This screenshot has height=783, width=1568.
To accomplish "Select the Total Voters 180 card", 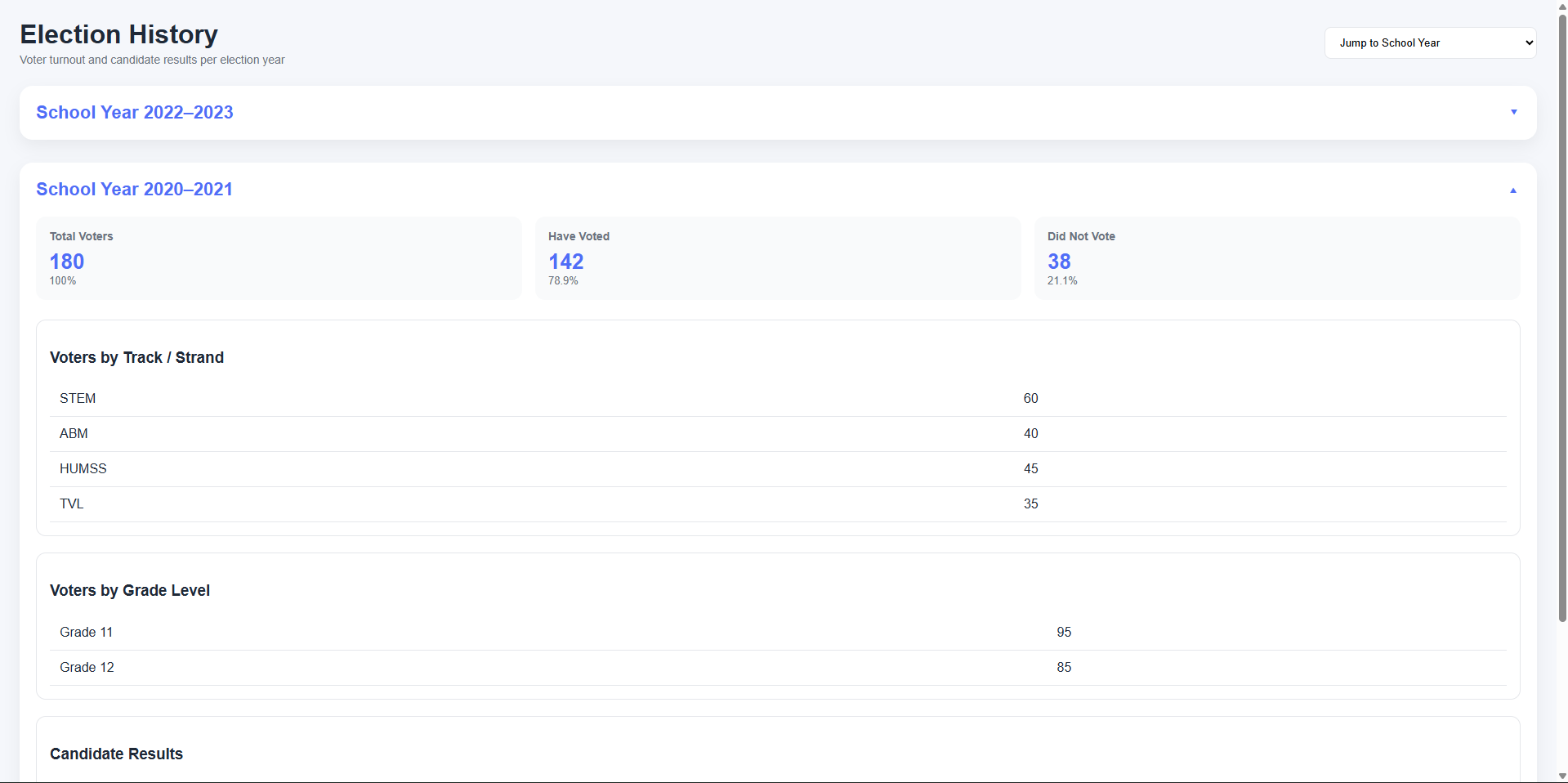I will coord(279,258).
